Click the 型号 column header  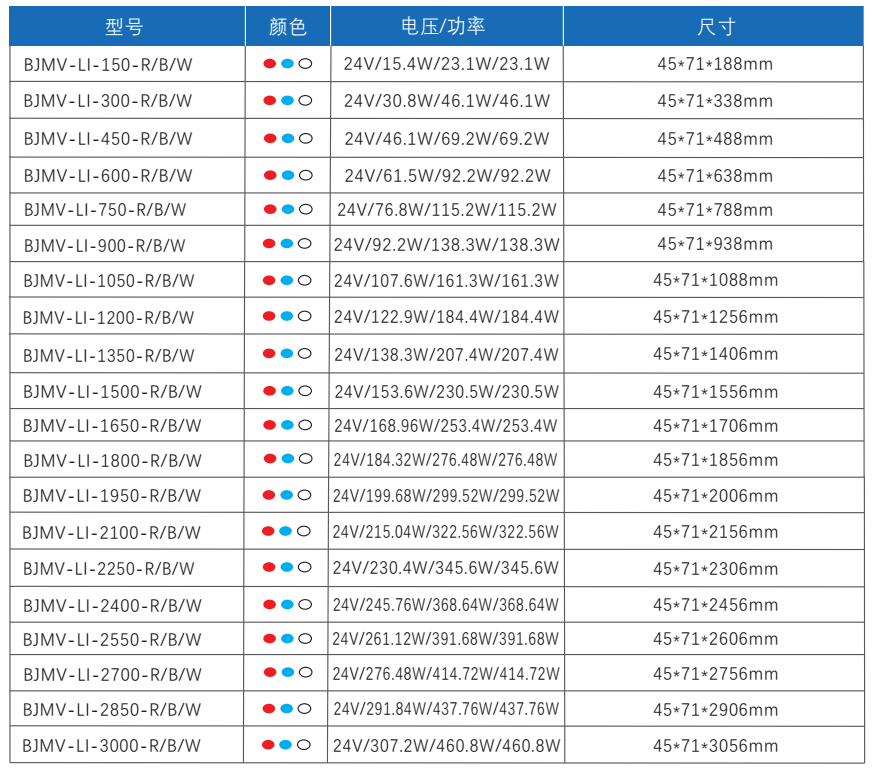pyautogui.click(x=125, y=26)
